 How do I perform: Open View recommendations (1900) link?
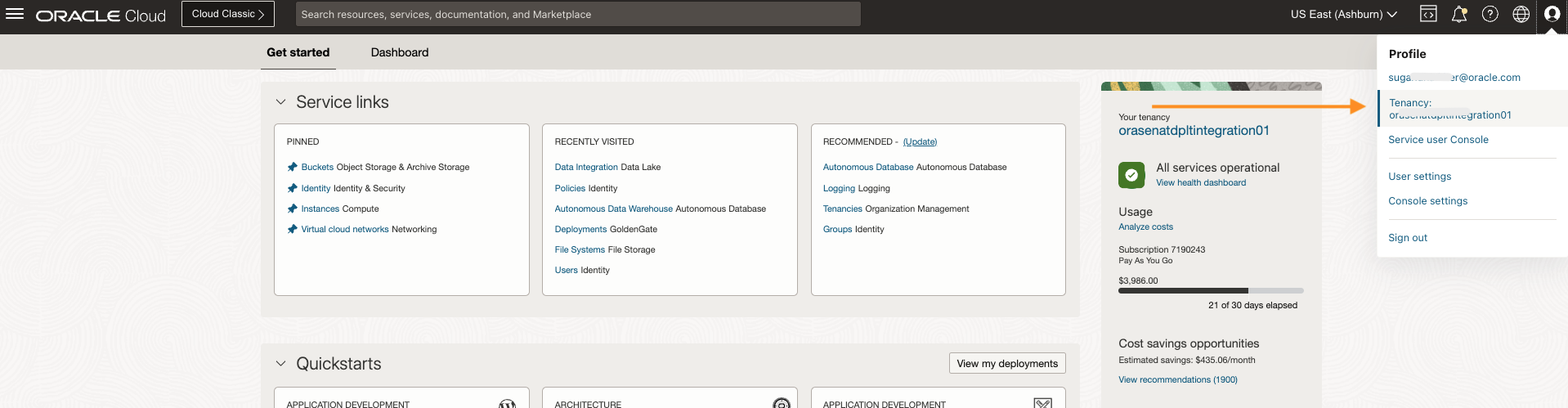coord(1178,380)
